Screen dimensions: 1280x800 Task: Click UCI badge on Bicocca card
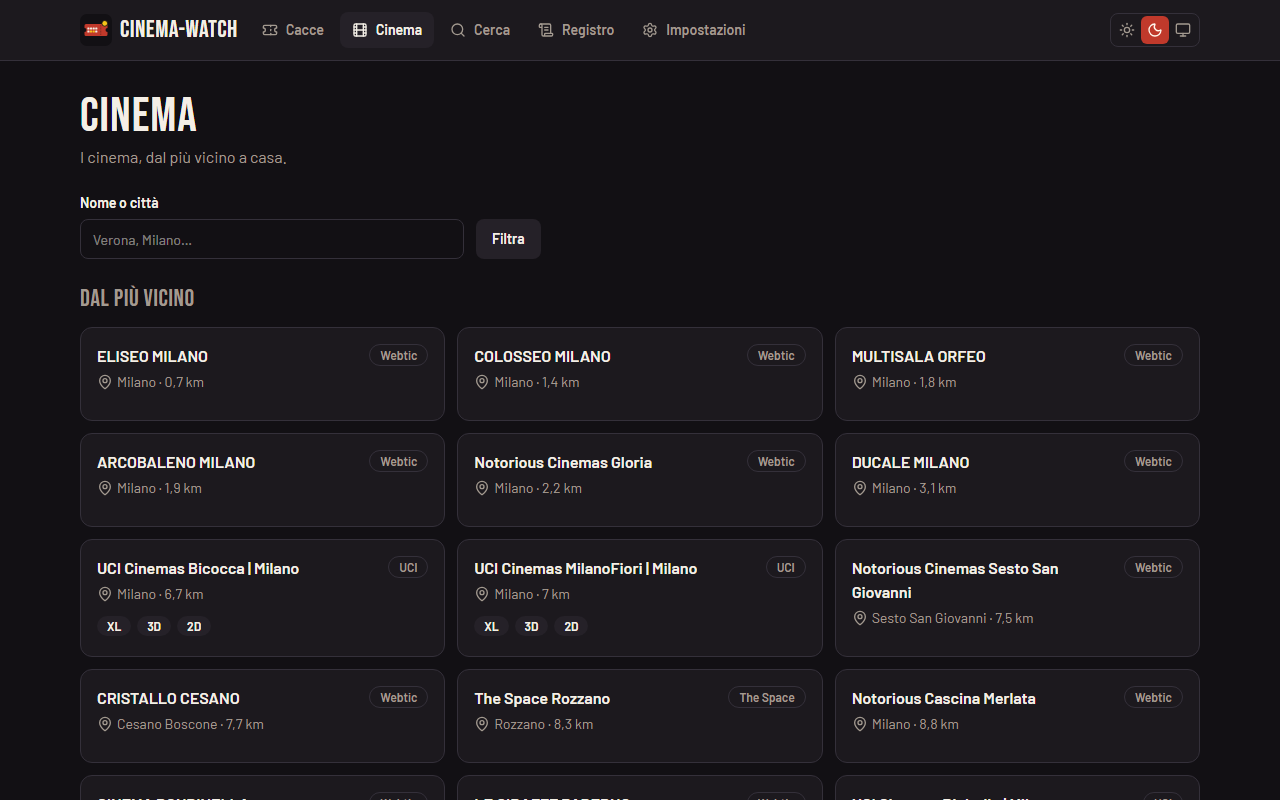pos(408,568)
